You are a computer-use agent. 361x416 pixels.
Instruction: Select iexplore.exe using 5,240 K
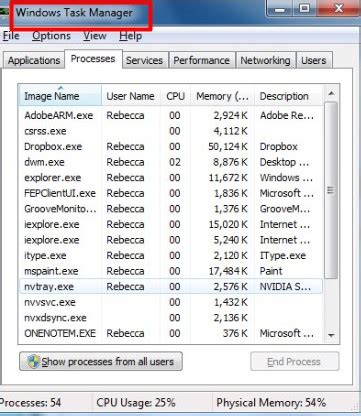171,240
